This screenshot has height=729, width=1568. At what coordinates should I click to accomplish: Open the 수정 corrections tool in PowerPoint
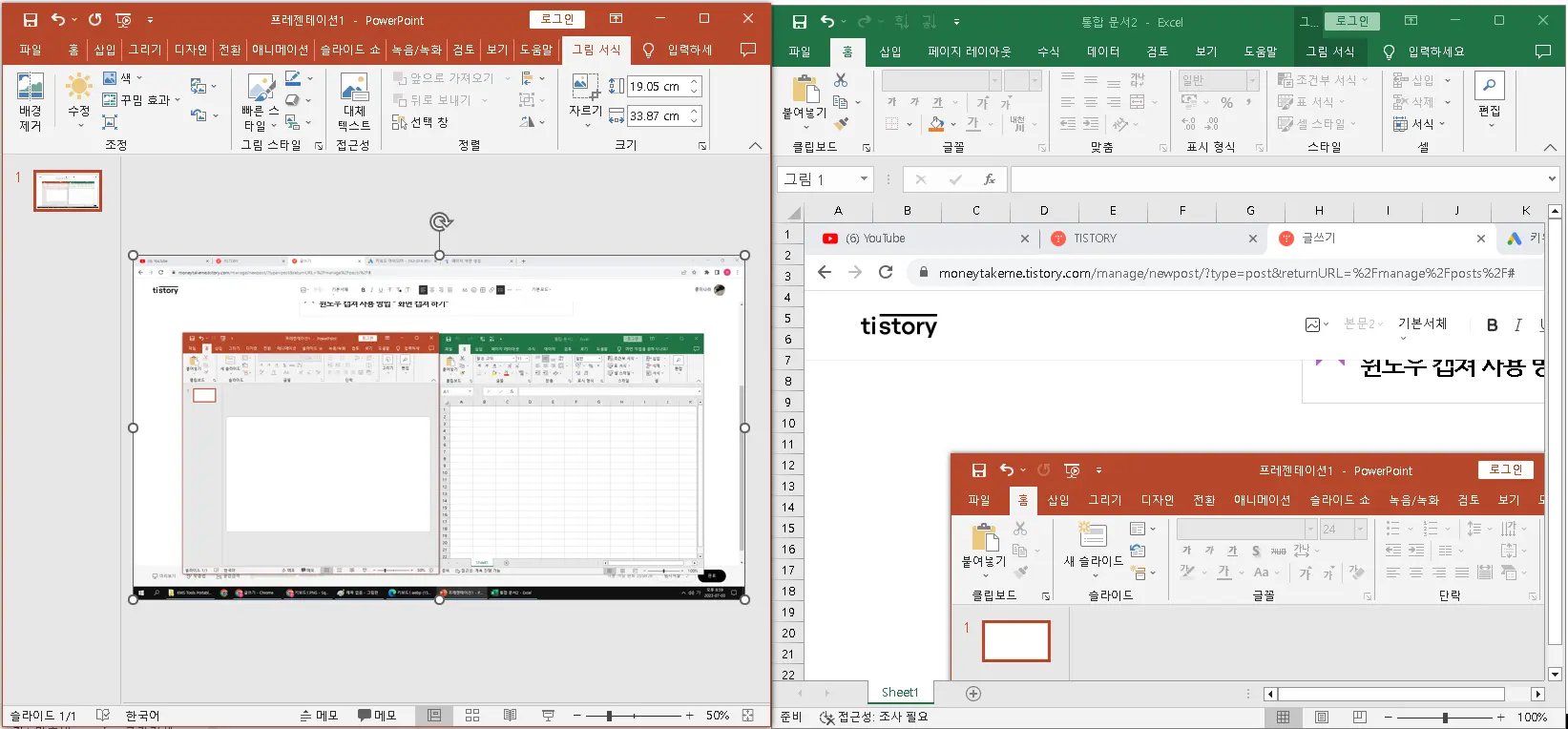79,99
